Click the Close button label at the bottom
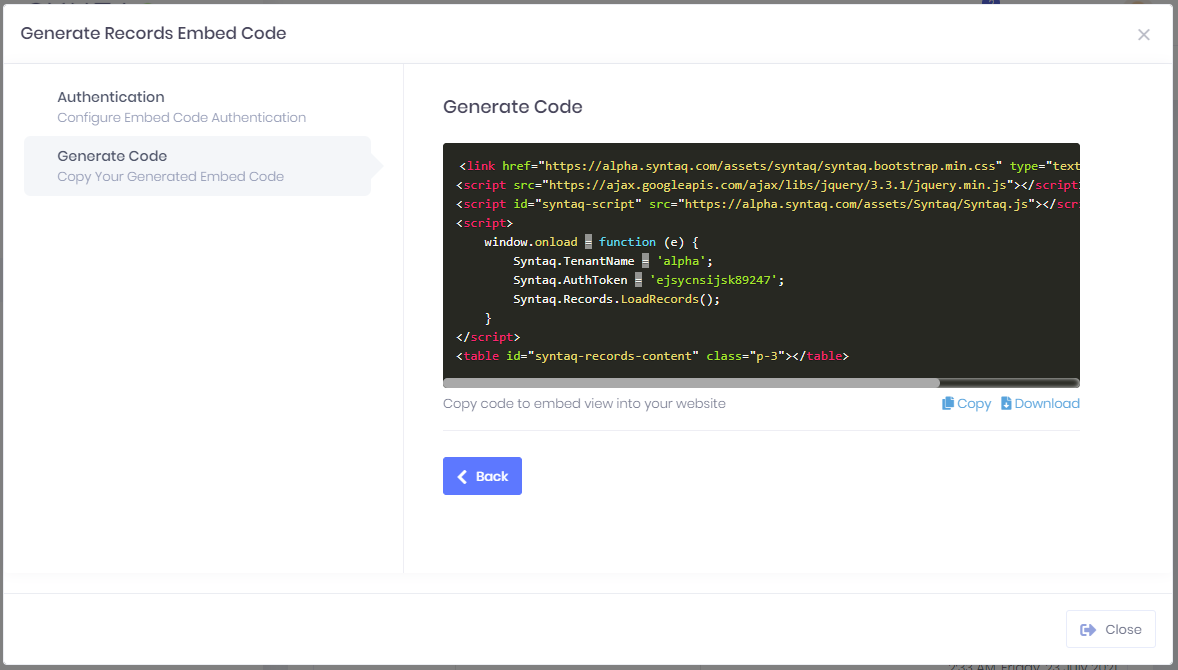The image size is (1178, 670). click(x=1123, y=629)
